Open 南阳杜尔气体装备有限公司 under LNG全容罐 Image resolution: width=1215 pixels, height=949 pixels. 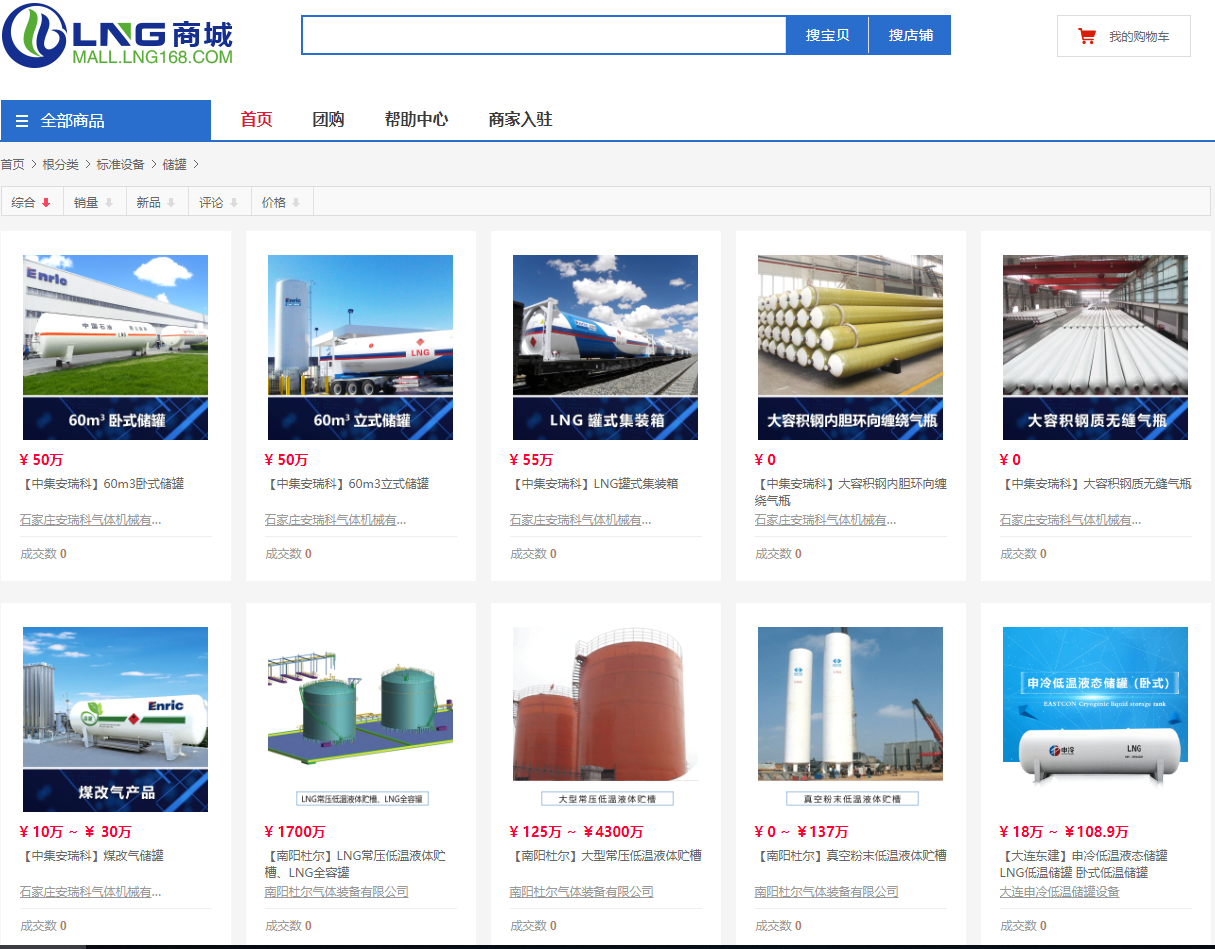pyautogui.click(x=337, y=892)
